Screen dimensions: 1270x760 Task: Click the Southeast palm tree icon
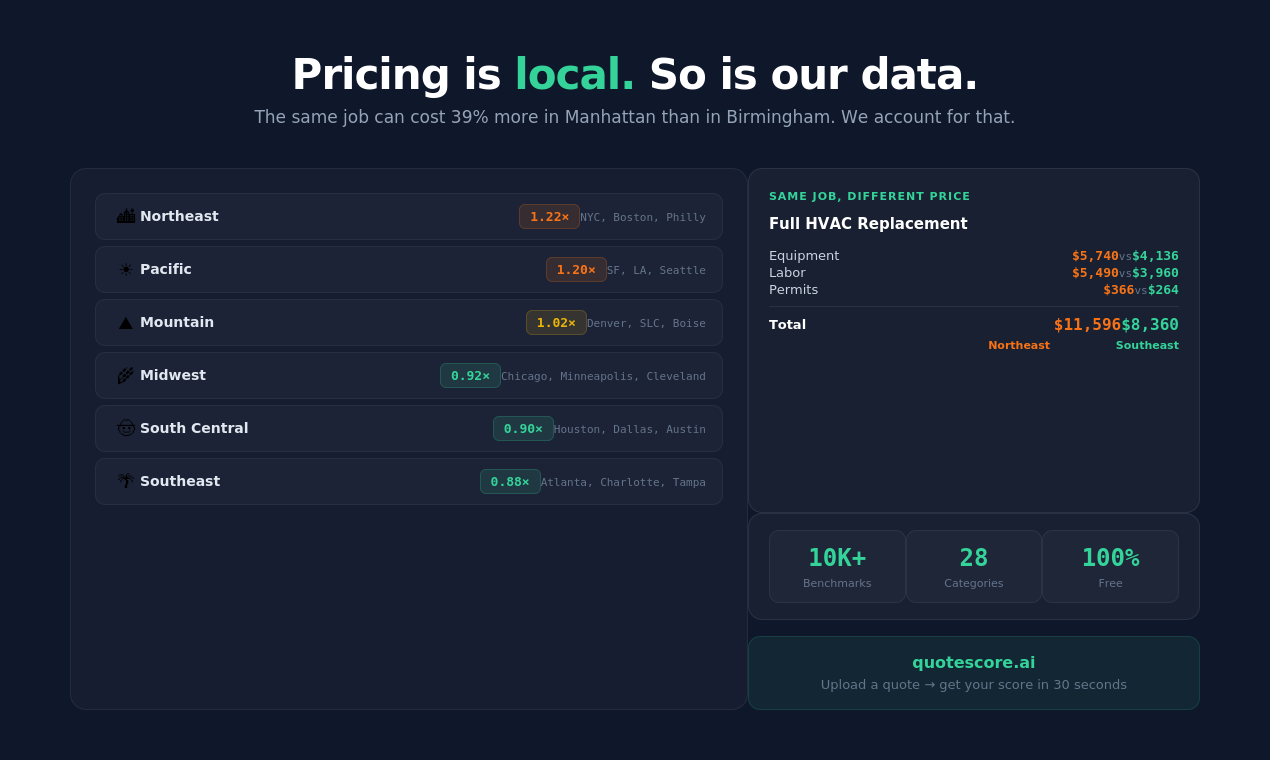click(x=126, y=481)
